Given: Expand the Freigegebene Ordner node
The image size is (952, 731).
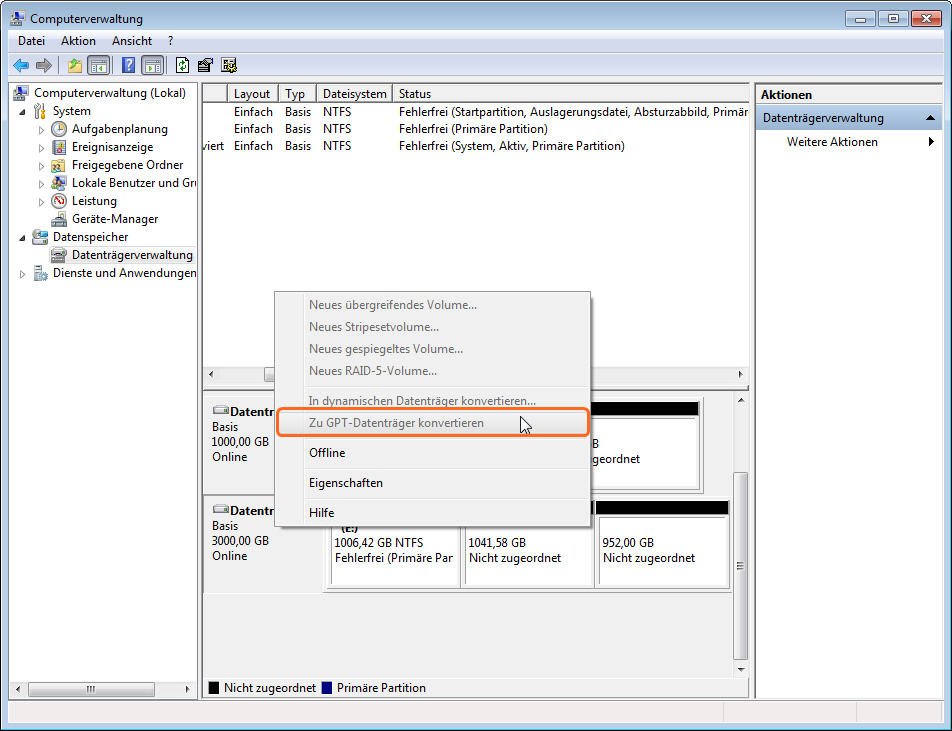Looking at the screenshot, I should [x=41, y=166].
